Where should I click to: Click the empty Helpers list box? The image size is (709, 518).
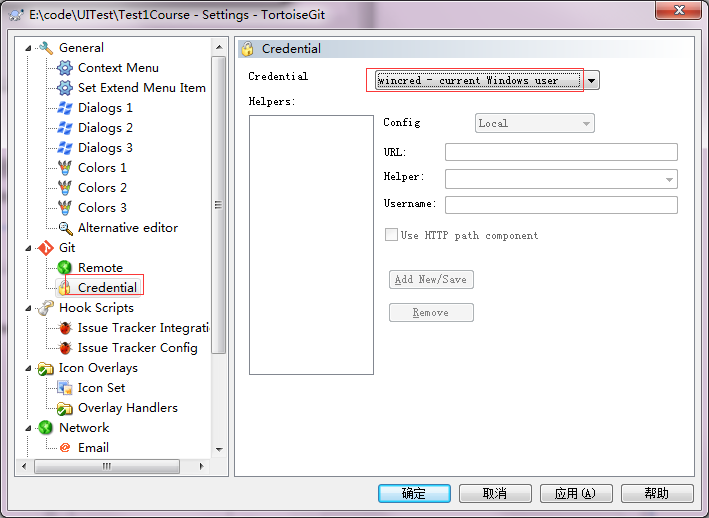pos(311,245)
